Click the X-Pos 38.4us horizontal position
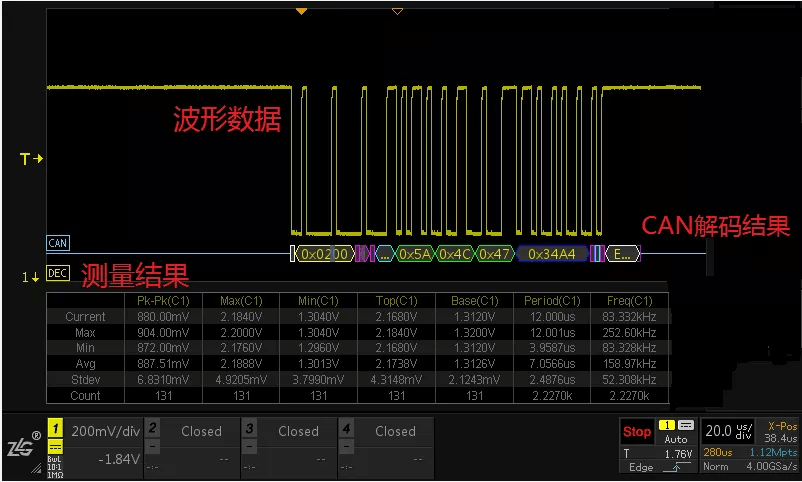802x482 pixels. coord(782,431)
